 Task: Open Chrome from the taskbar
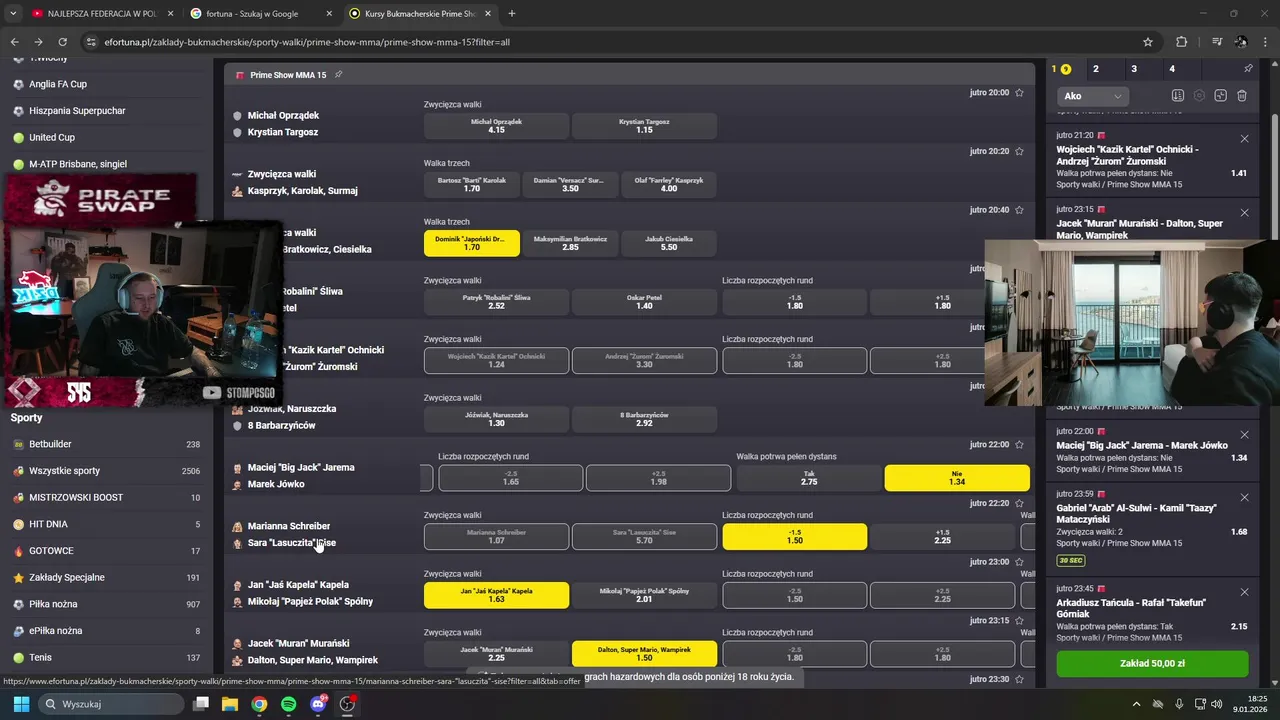[259, 704]
